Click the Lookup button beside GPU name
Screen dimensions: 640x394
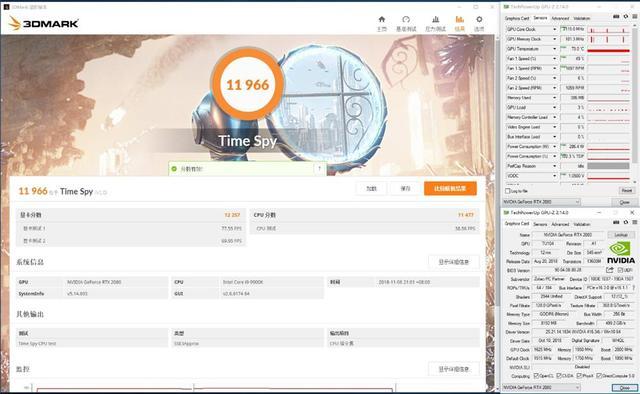(621, 235)
